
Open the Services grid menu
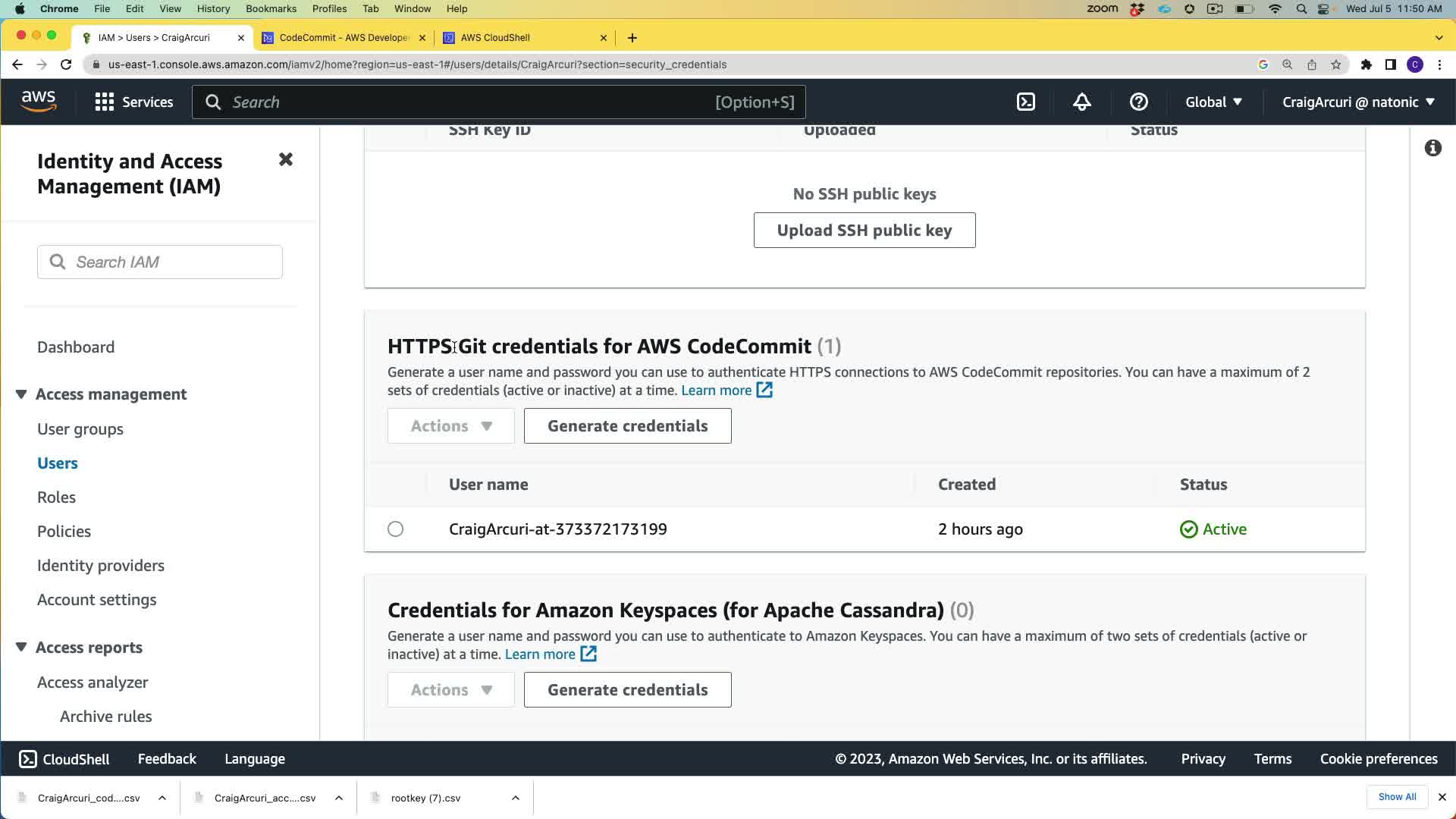point(133,102)
